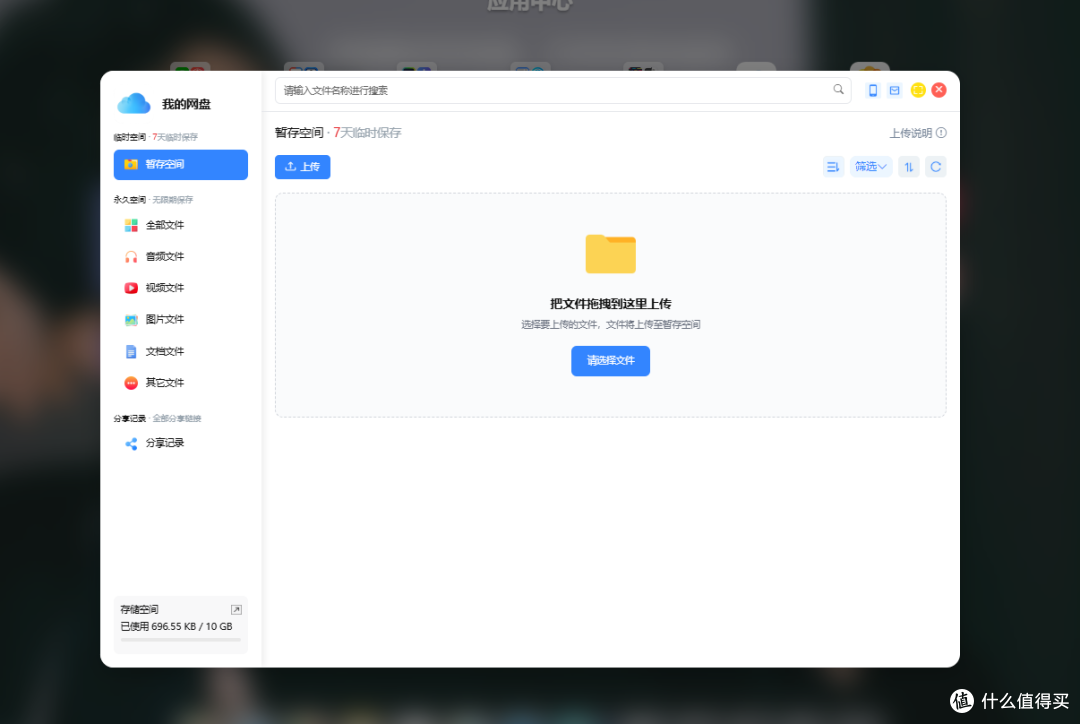Click the 7天临时保存 heading text in the main pane
The height and width of the screenshot is (724, 1080).
click(367, 133)
